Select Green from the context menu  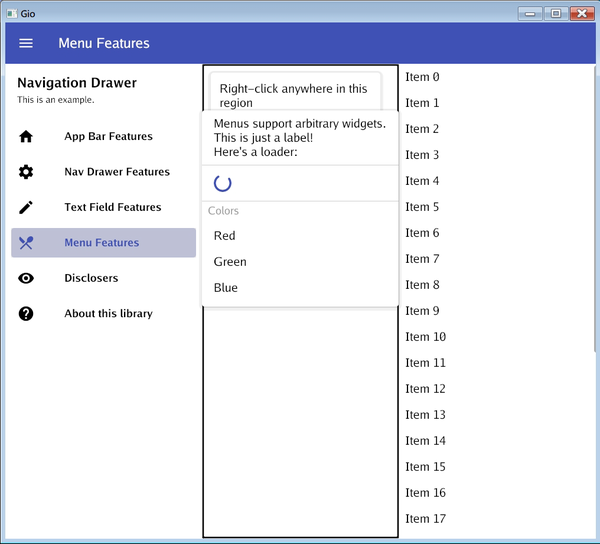click(230, 262)
